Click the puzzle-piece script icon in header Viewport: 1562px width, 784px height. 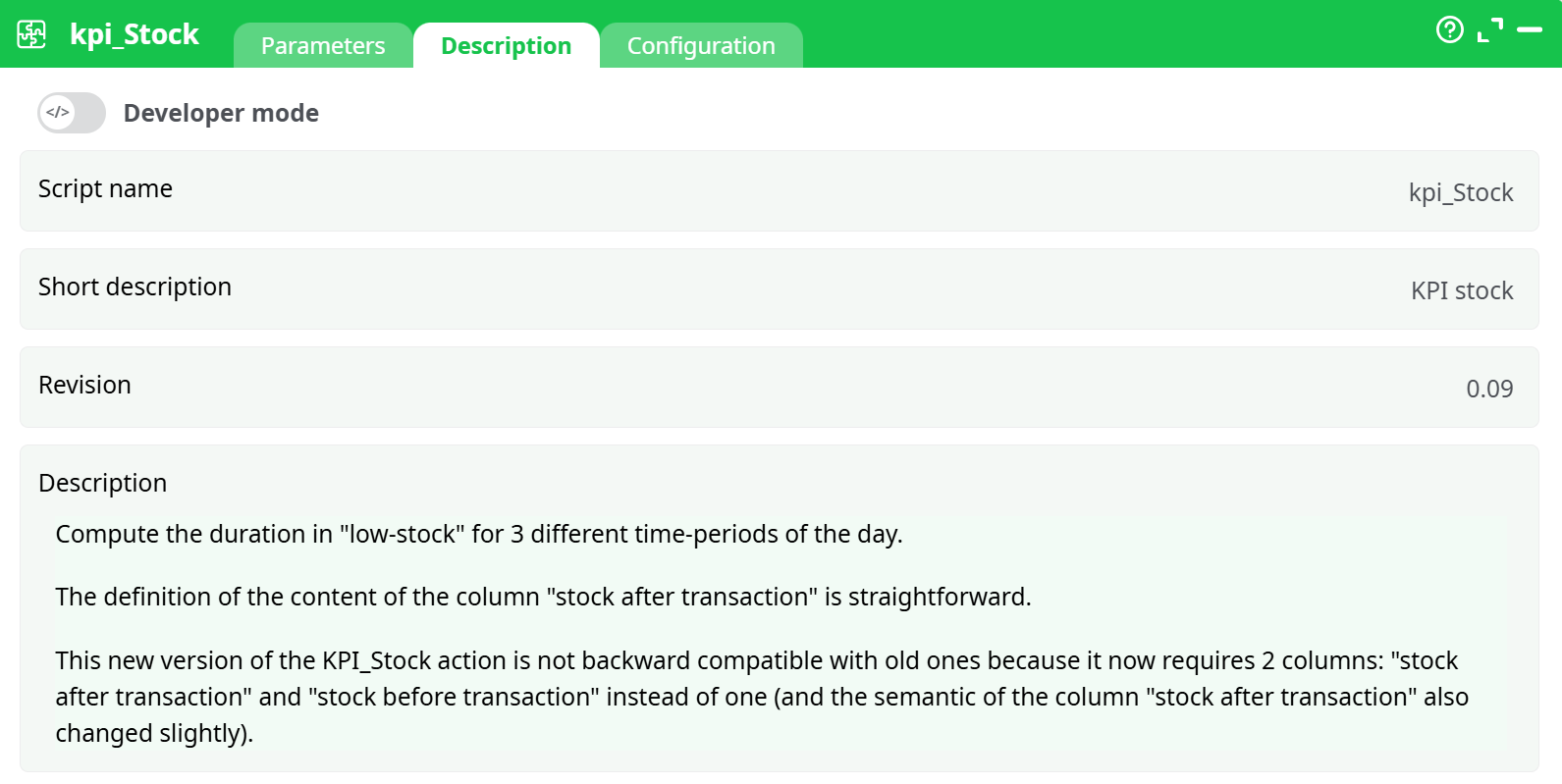30,32
